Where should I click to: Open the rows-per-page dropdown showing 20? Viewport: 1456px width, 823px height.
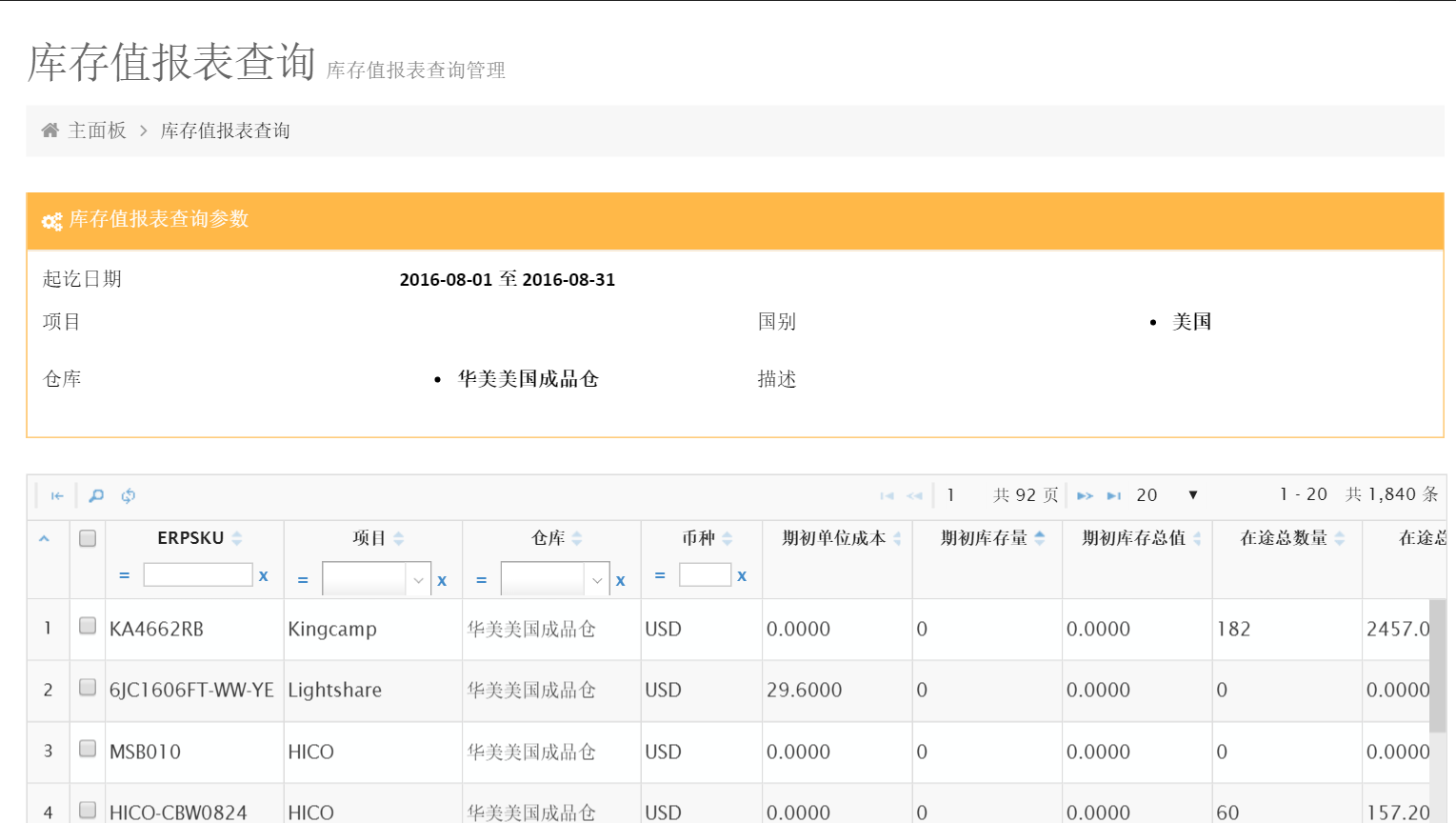pyautogui.click(x=1167, y=495)
